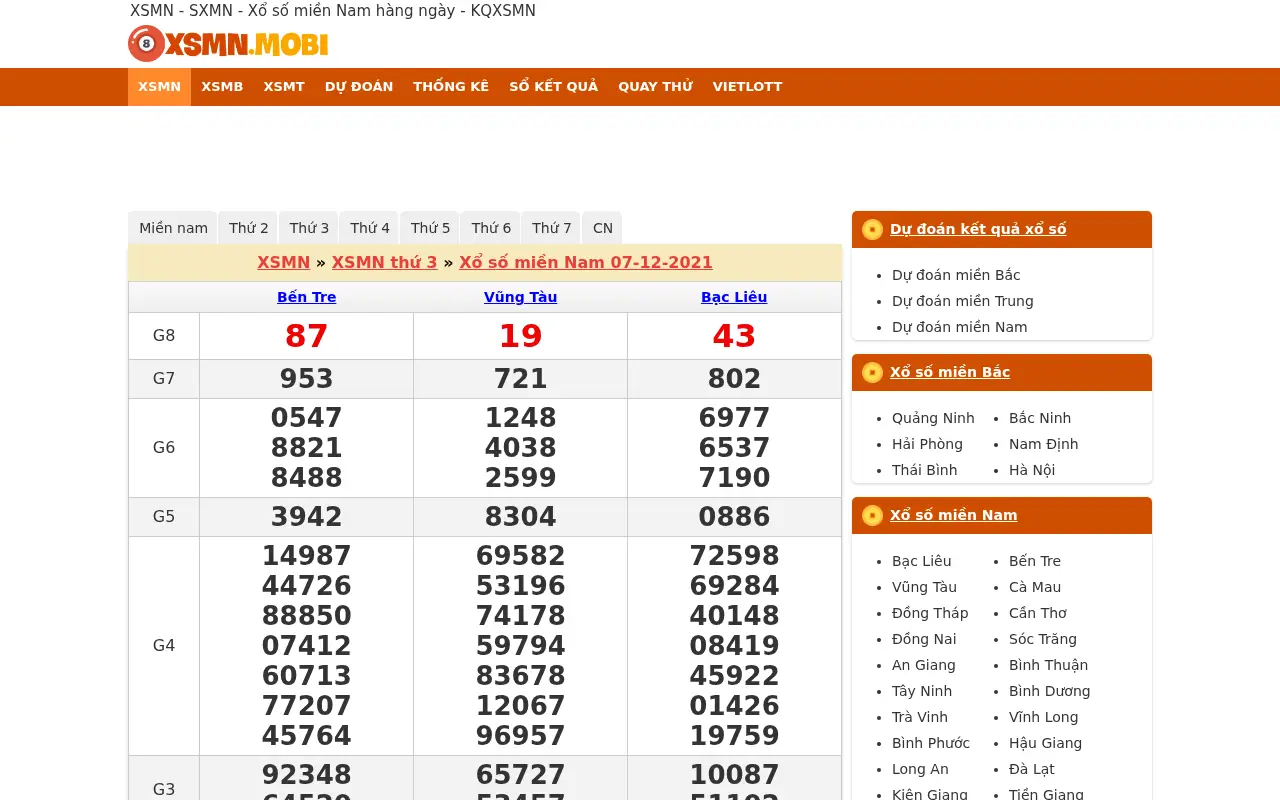This screenshot has height=800, width=1280.
Task: Open the Xổ số miền Bắc heading link
Action: click(950, 372)
